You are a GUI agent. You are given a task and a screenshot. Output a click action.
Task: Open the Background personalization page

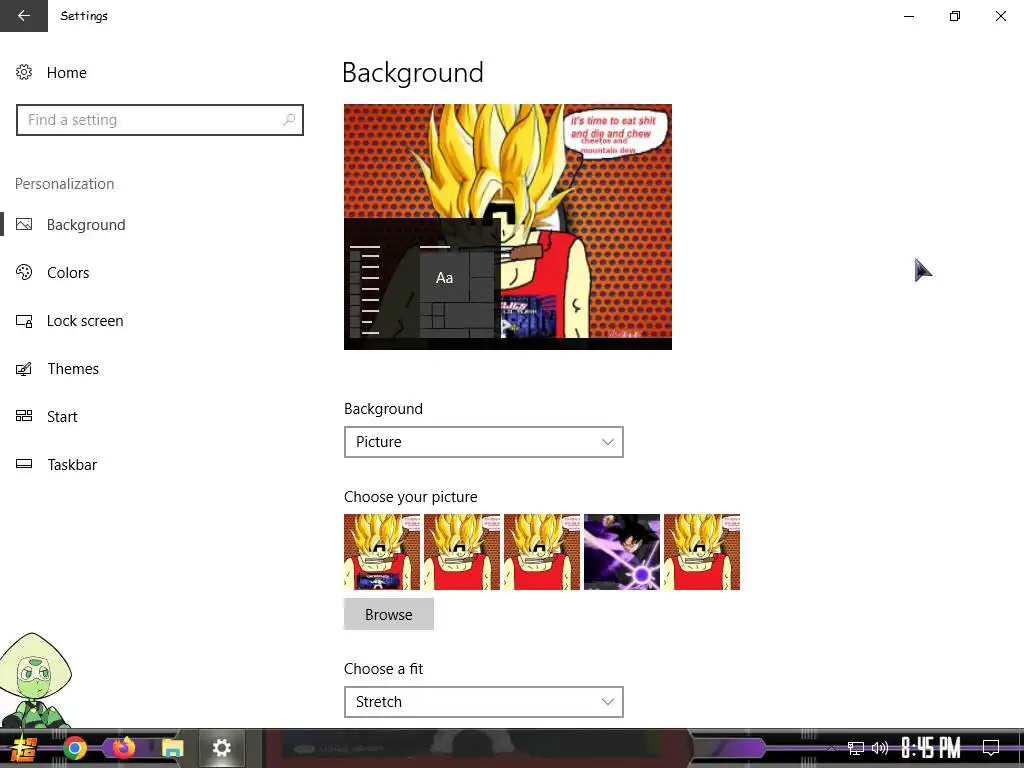(x=86, y=225)
